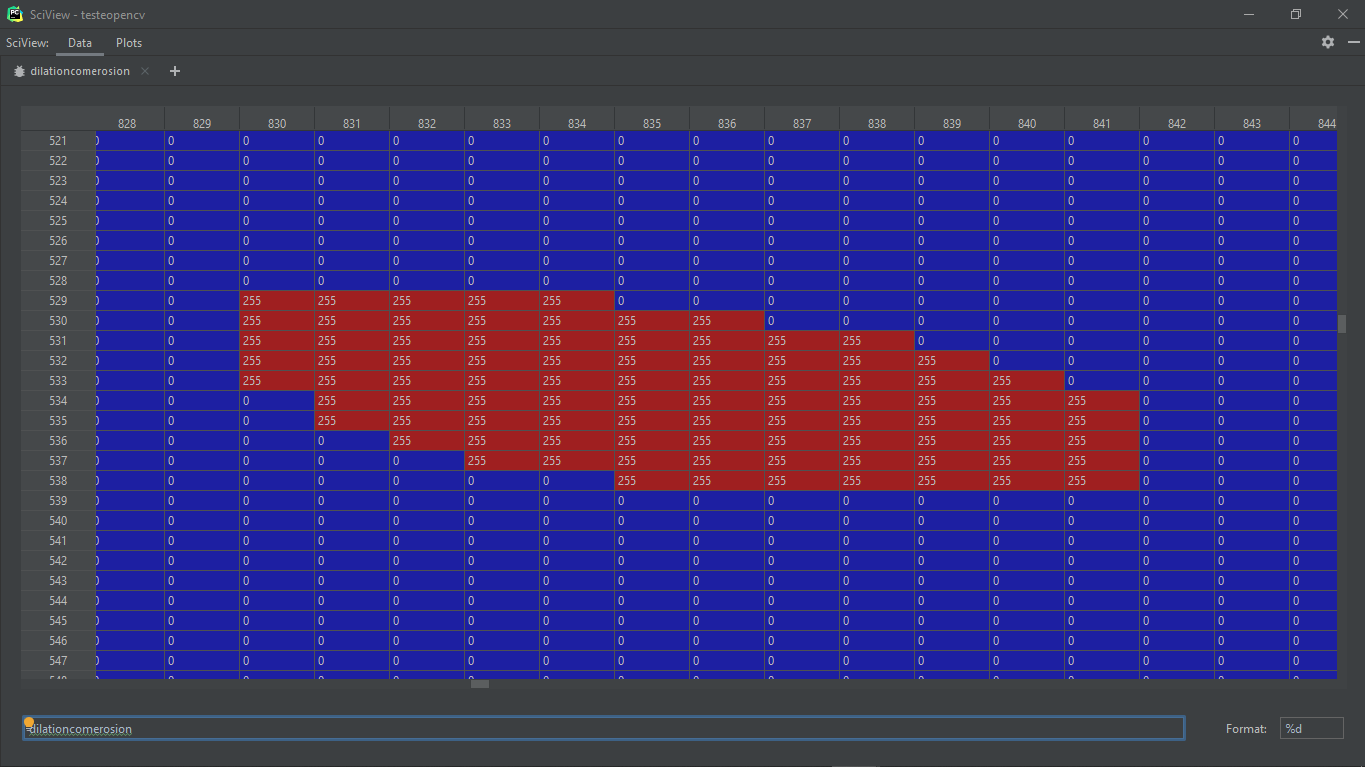Click the 255 cell at row 533, column 840
The image size is (1365, 767).
click(x=1027, y=381)
